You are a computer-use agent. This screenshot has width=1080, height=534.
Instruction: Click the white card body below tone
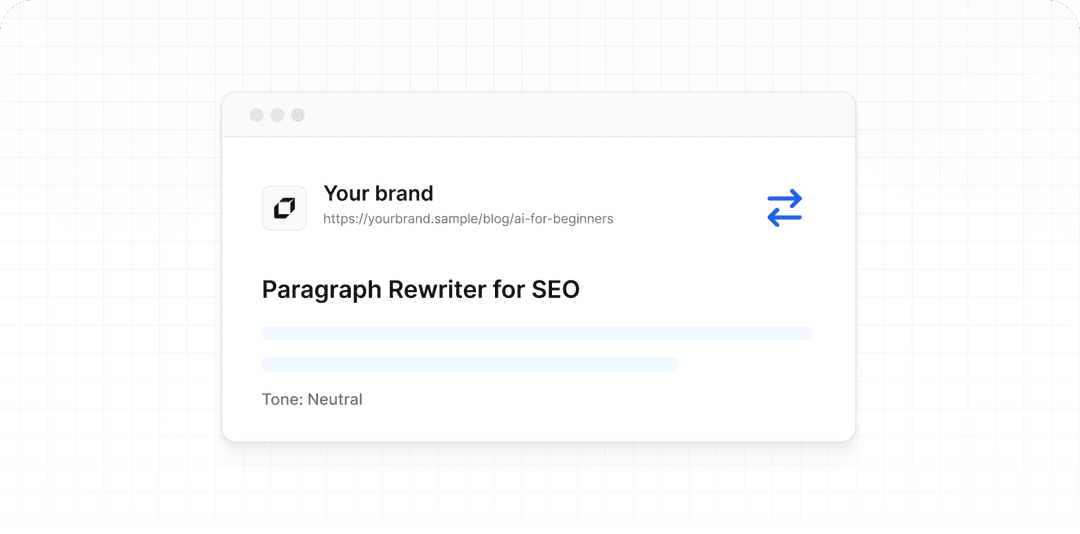600,422
